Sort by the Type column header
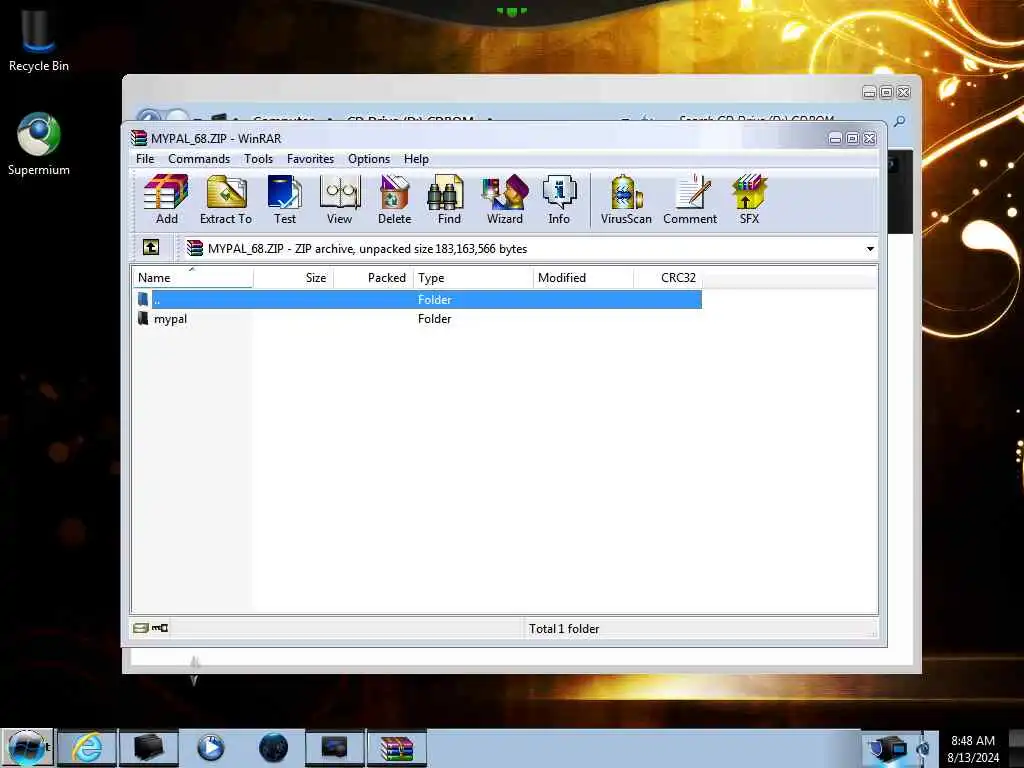The width and height of the screenshot is (1024, 768). [x=473, y=278]
